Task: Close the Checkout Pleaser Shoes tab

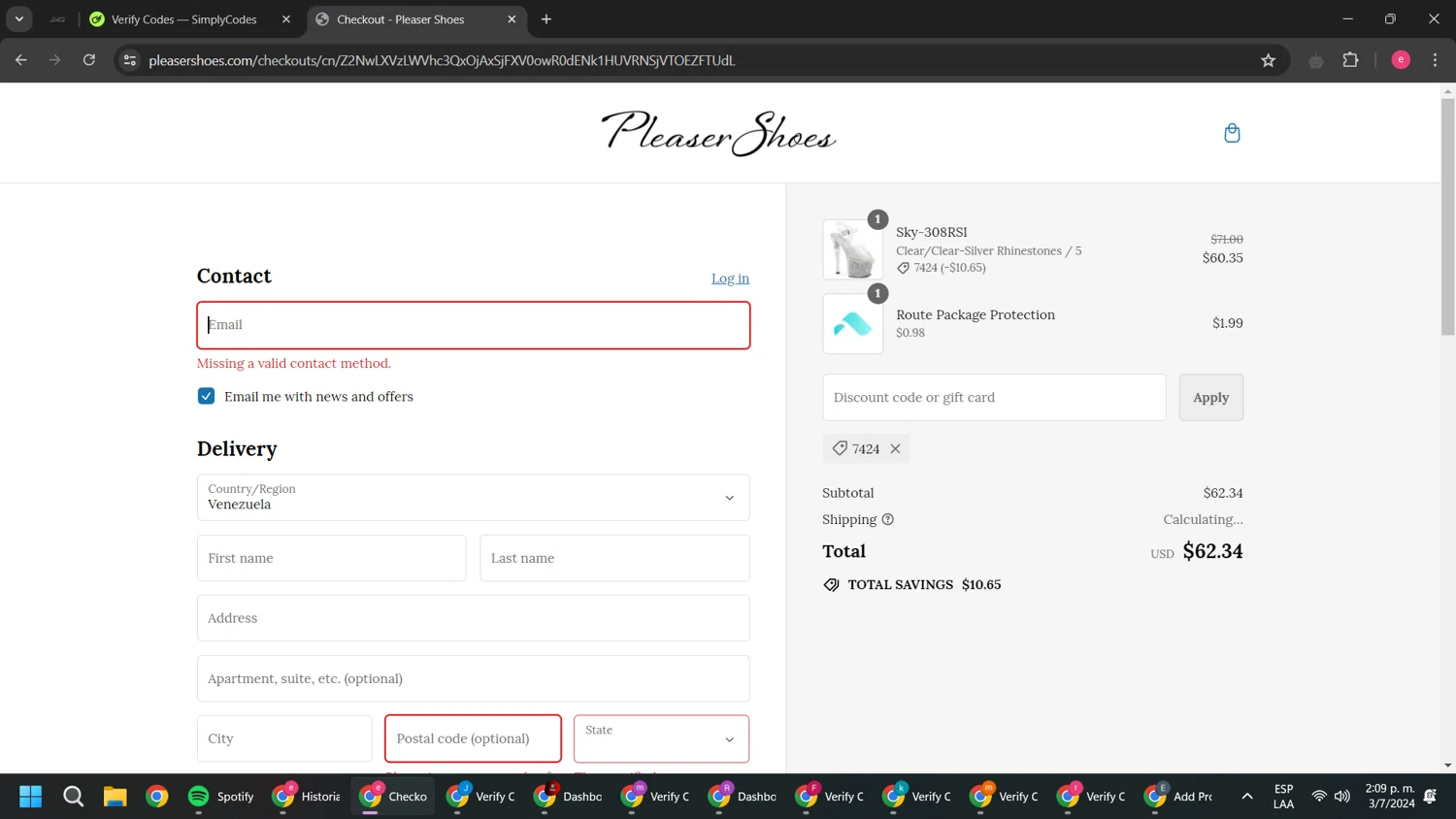Action: tap(512, 19)
